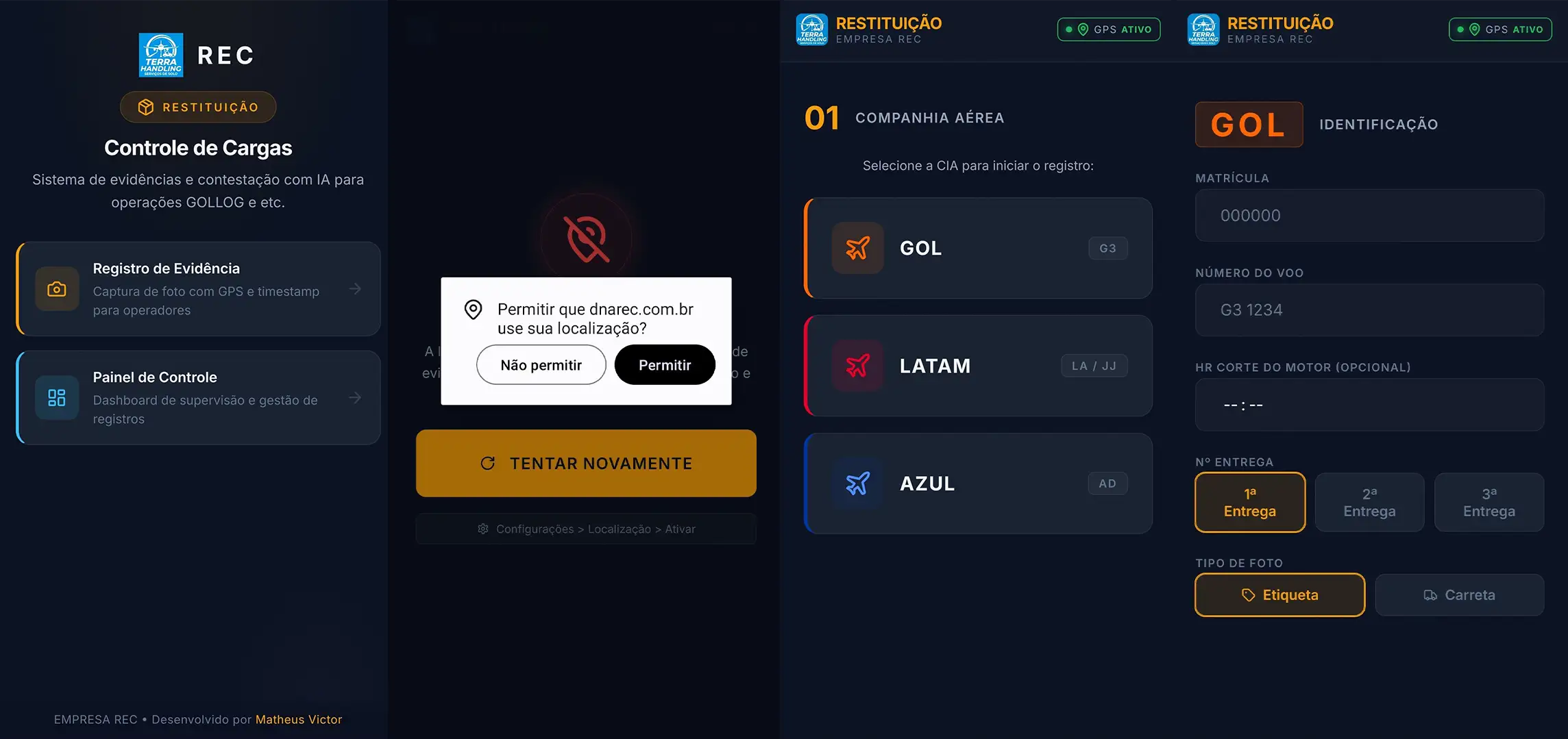
Task: Click the orange GOL airplane icon
Action: 857,248
